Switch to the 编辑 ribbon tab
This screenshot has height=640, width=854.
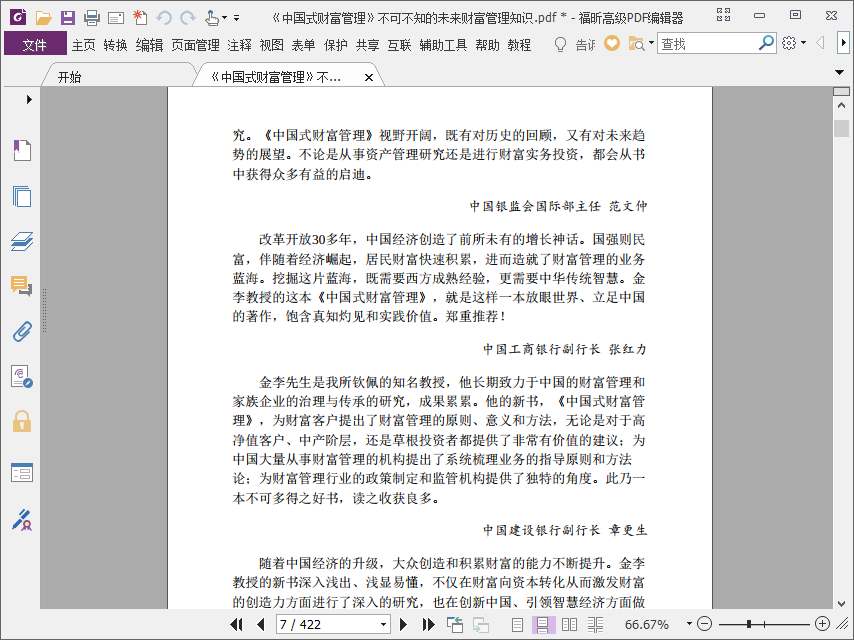149,45
